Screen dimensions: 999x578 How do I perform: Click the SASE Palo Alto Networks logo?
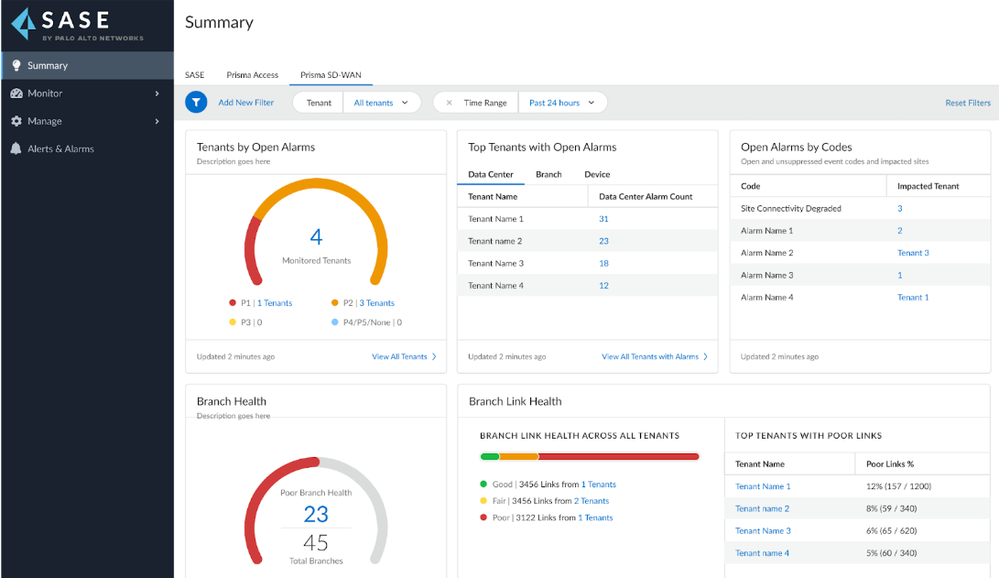[x=78, y=25]
